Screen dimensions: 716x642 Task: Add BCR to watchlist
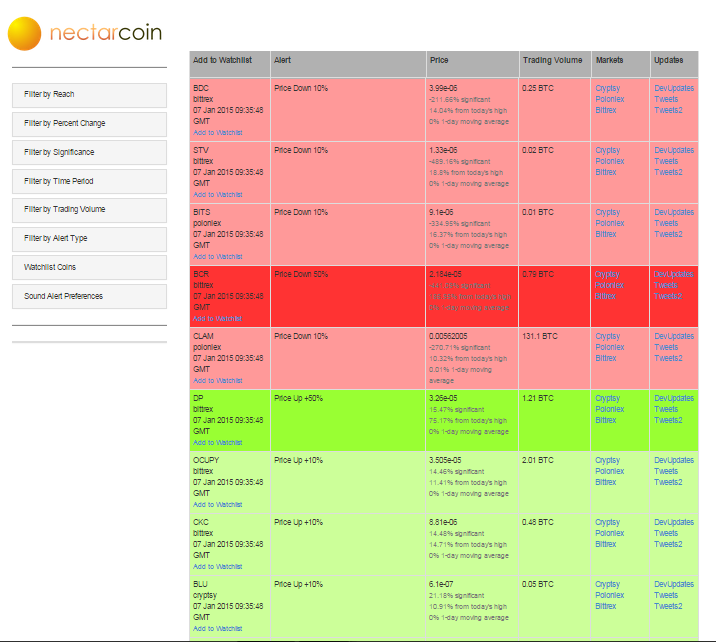[x=217, y=319]
